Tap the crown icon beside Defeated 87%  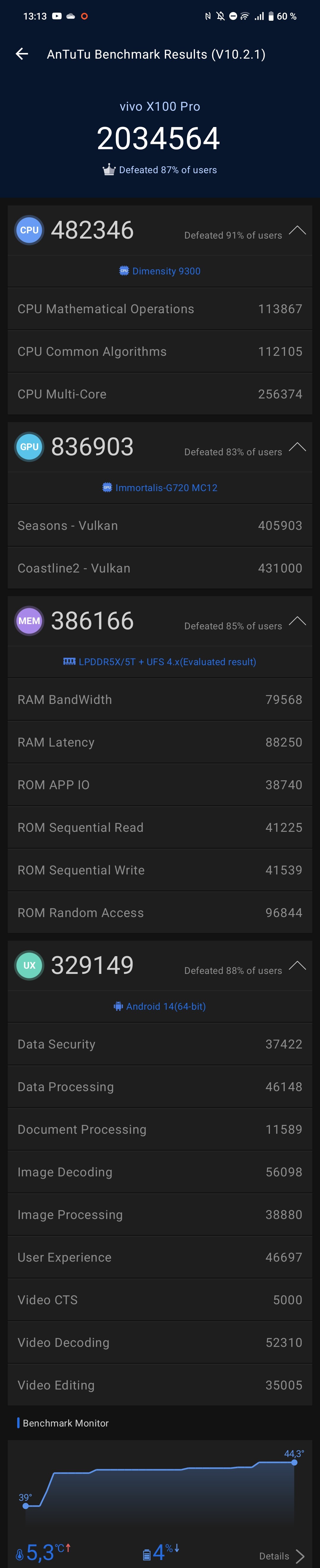(109, 170)
